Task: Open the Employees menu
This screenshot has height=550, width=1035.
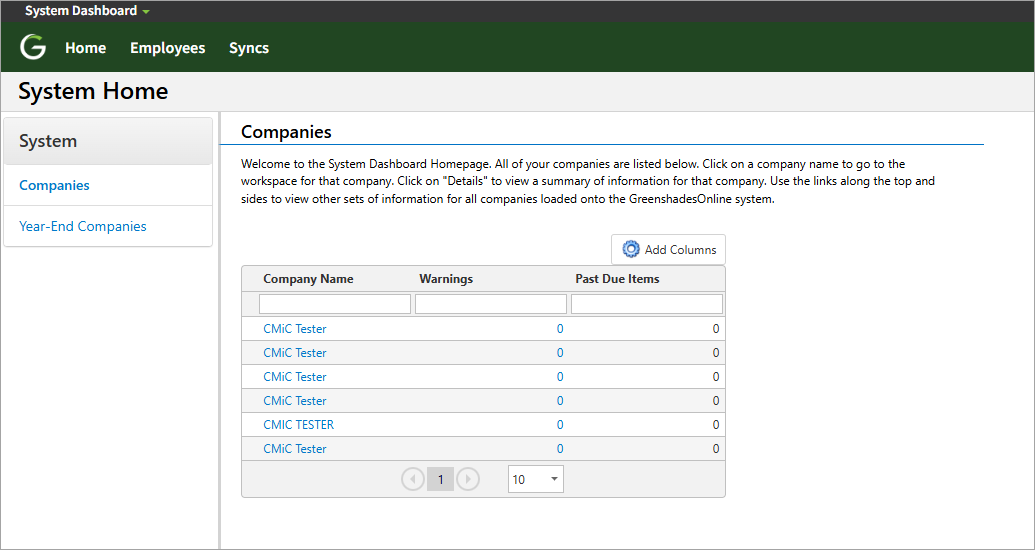Action: coord(168,48)
